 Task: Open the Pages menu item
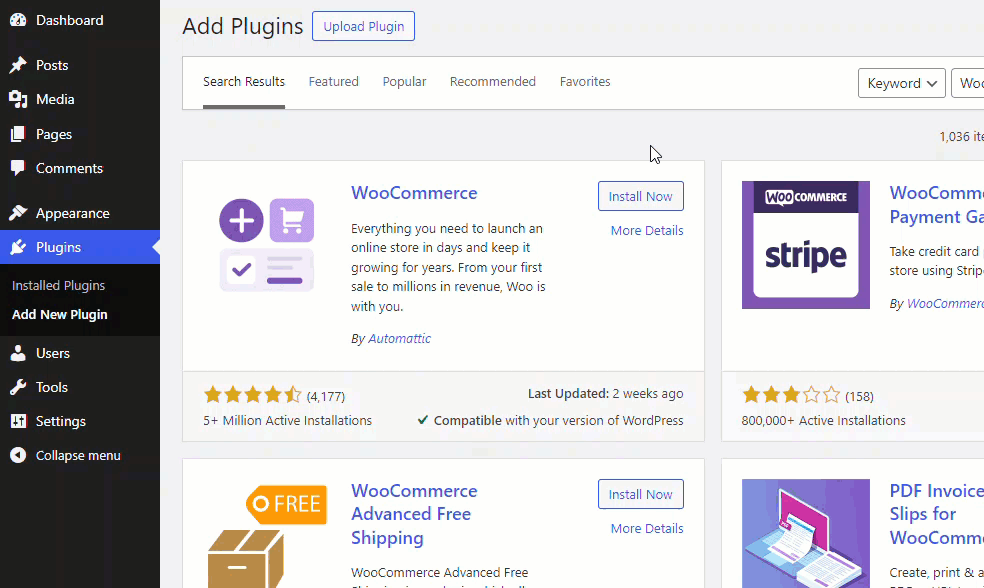(x=80, y=134)
